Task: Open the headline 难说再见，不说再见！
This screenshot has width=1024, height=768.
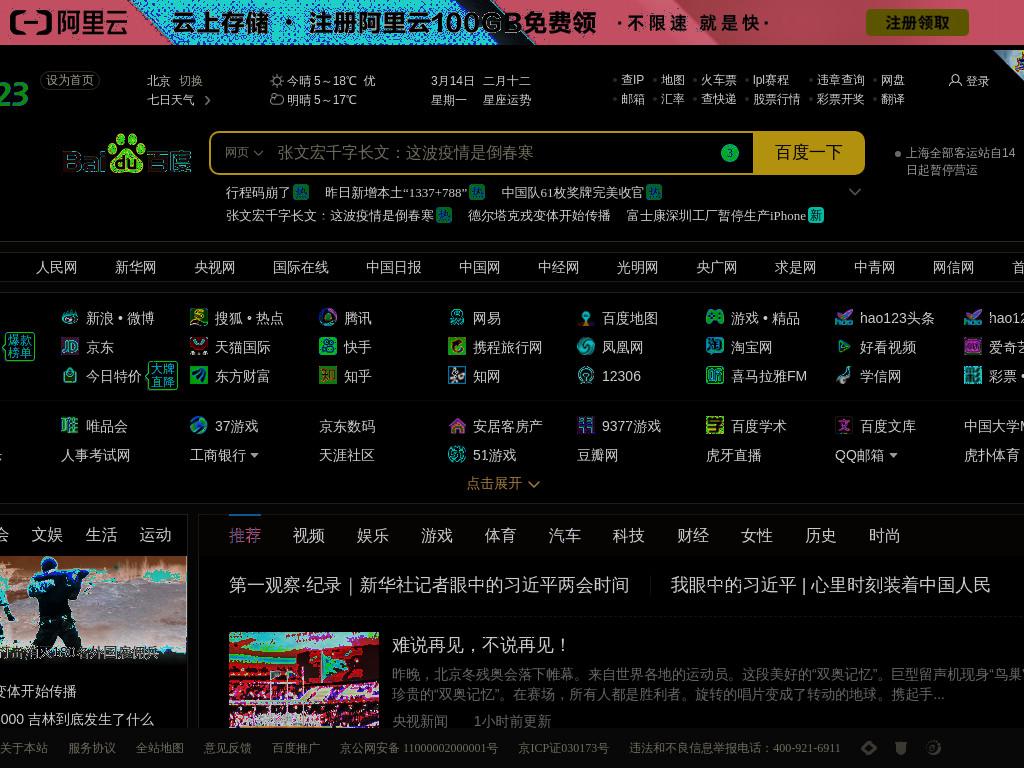Action: tap(480, 645)
